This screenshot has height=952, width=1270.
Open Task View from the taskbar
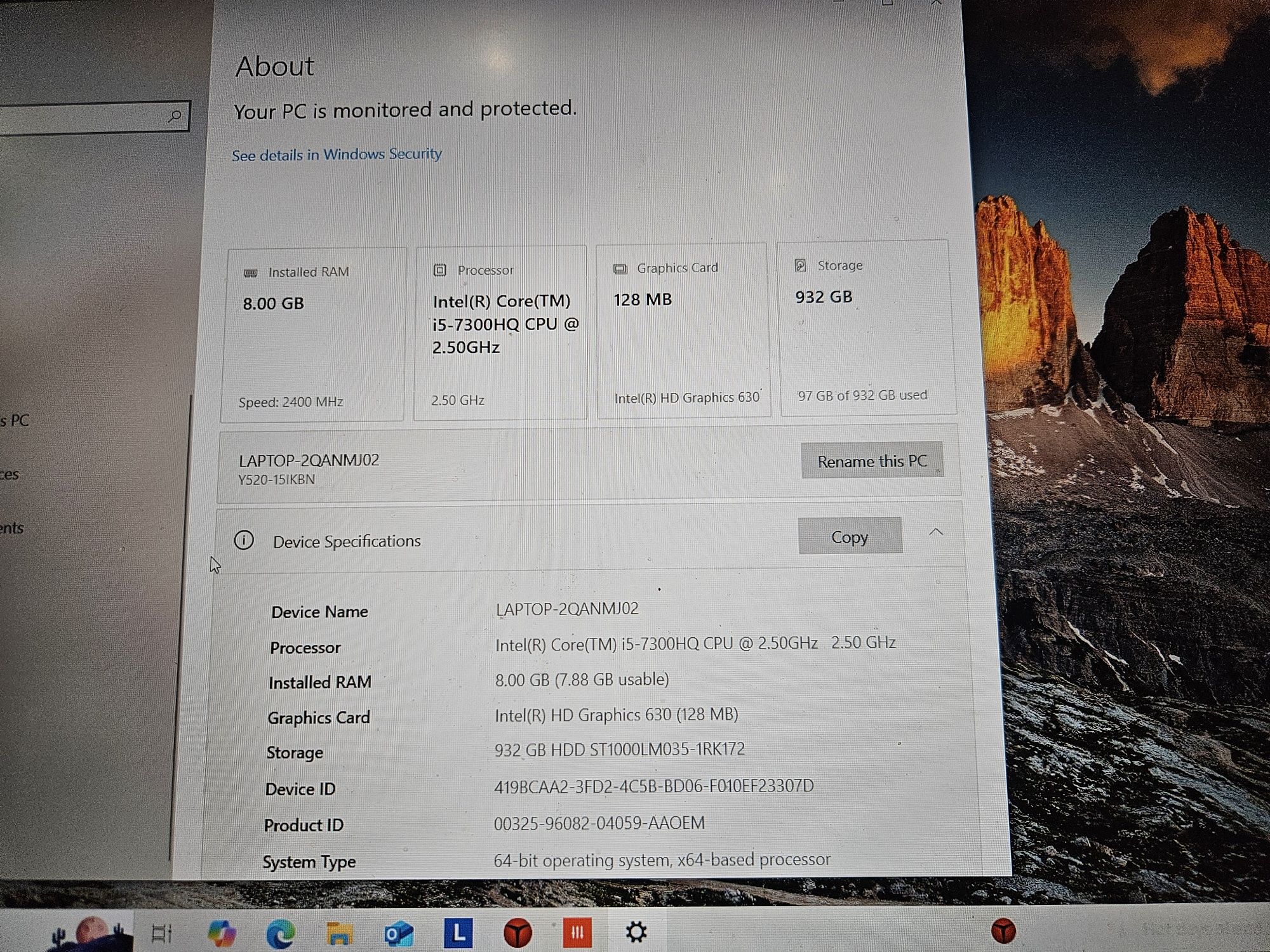162,933
